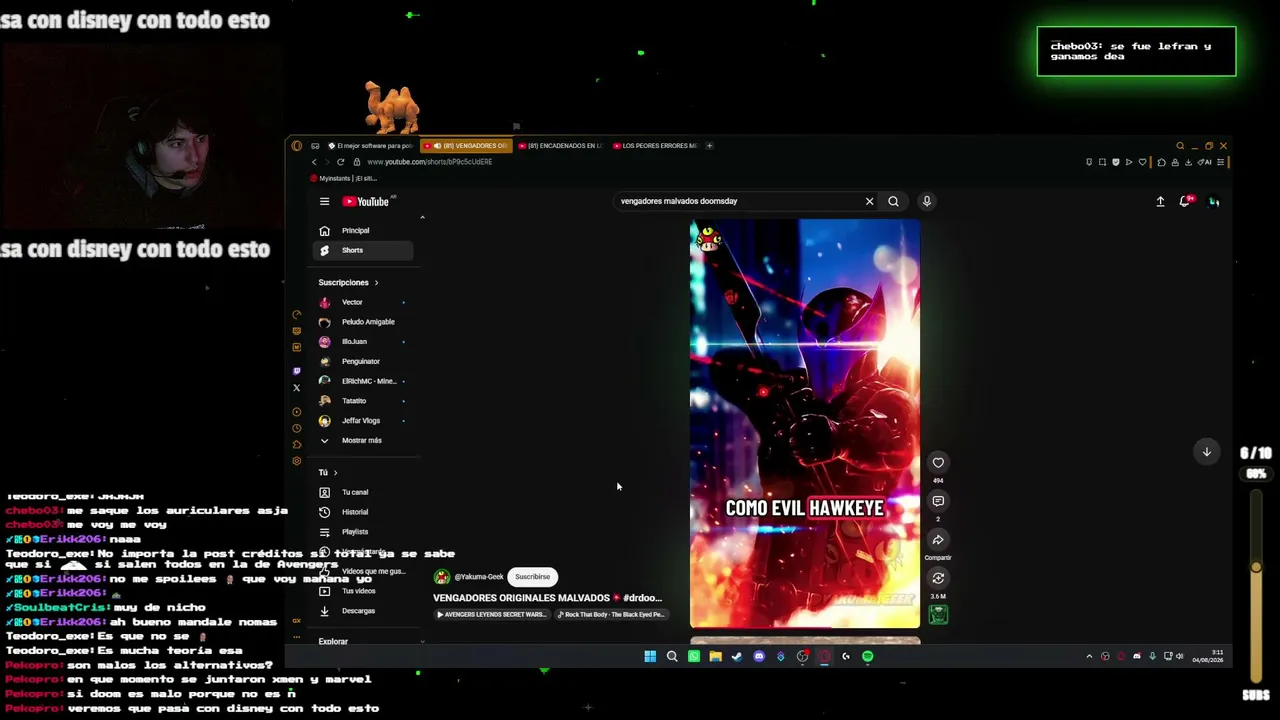Click the YouTube search magnifier button
Image resolution: width=1280 pixels, height=720 pixels.
[893, 201]
